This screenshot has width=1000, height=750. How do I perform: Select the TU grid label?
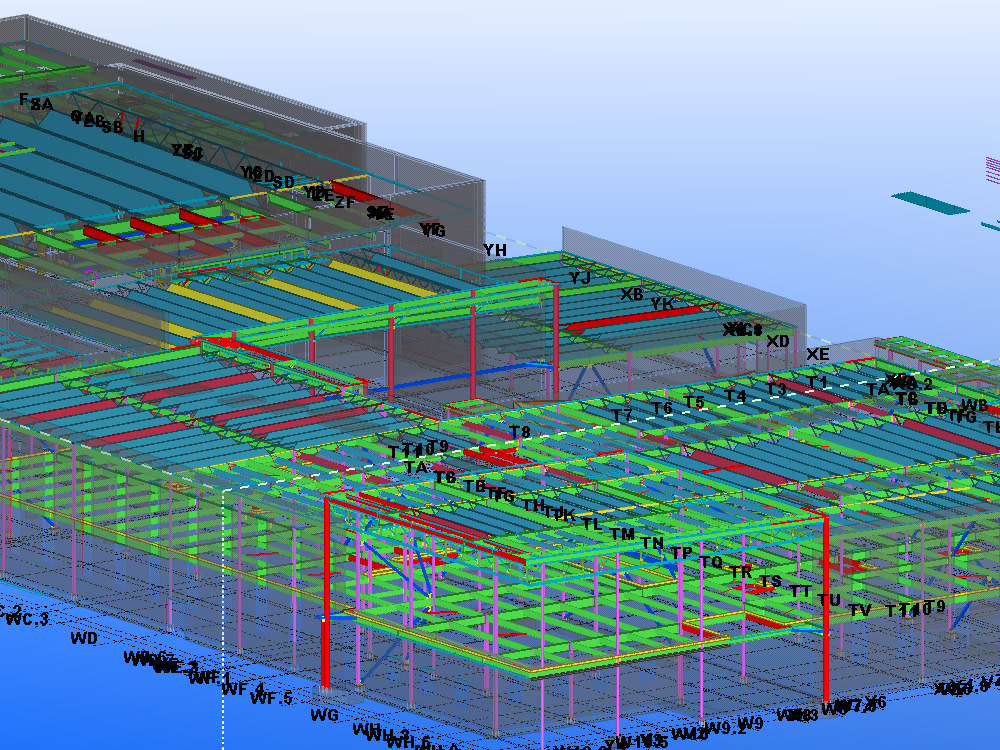tap(829, 600)
